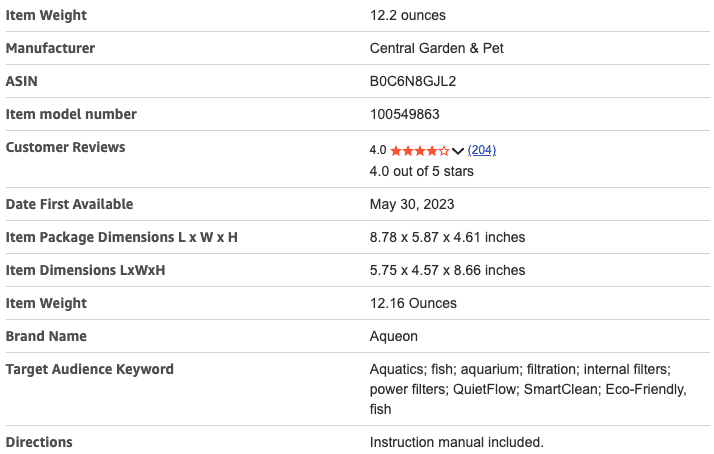This screenshot has width=714, height=454.
Task: Click the 12.16 Ounces weight value
Action: click(x=413, y=303)
